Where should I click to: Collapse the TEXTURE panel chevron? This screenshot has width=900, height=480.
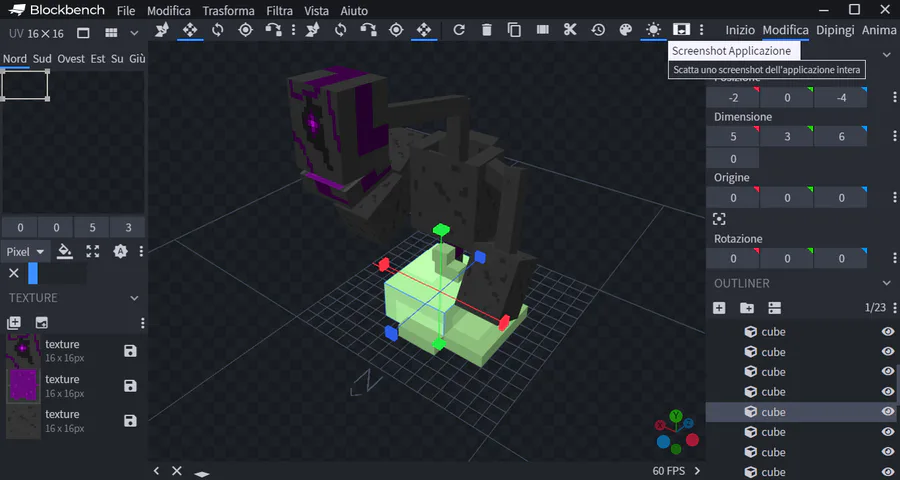pos(134,298)
